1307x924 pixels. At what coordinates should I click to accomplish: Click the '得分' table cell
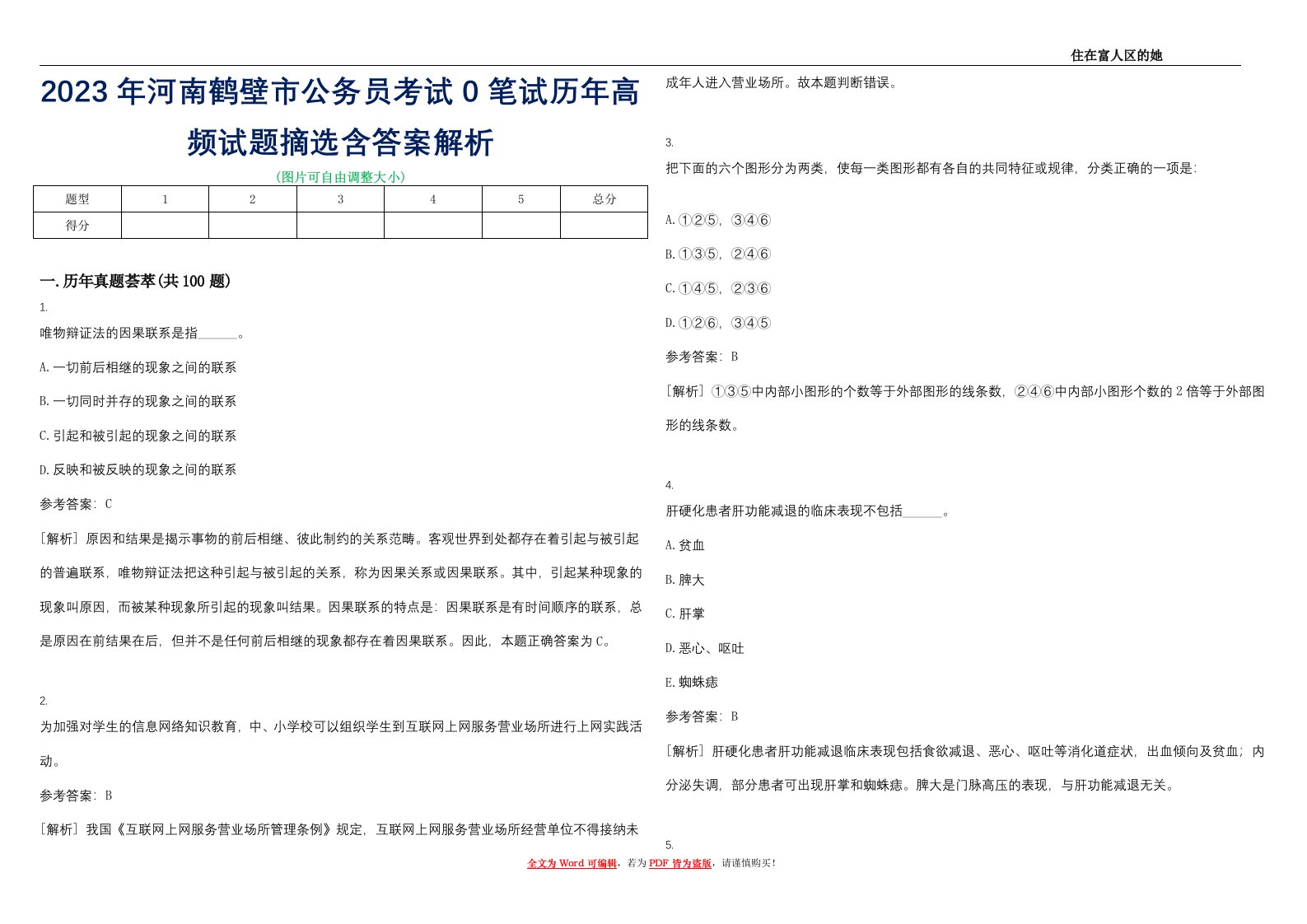(77, 226)
